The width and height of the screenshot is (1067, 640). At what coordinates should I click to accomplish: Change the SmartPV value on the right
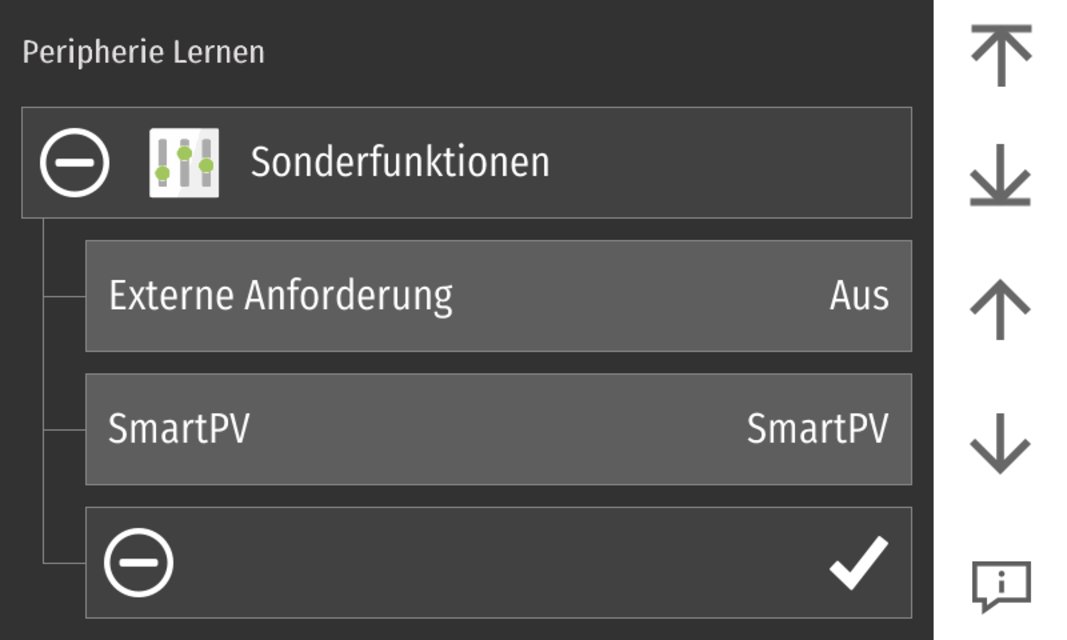tap(817, 429)
